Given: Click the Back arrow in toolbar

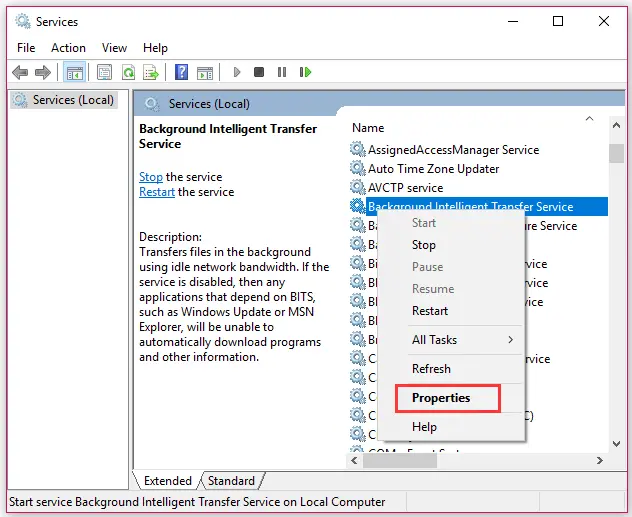Looking at the screenshot, I should point(19,72).
